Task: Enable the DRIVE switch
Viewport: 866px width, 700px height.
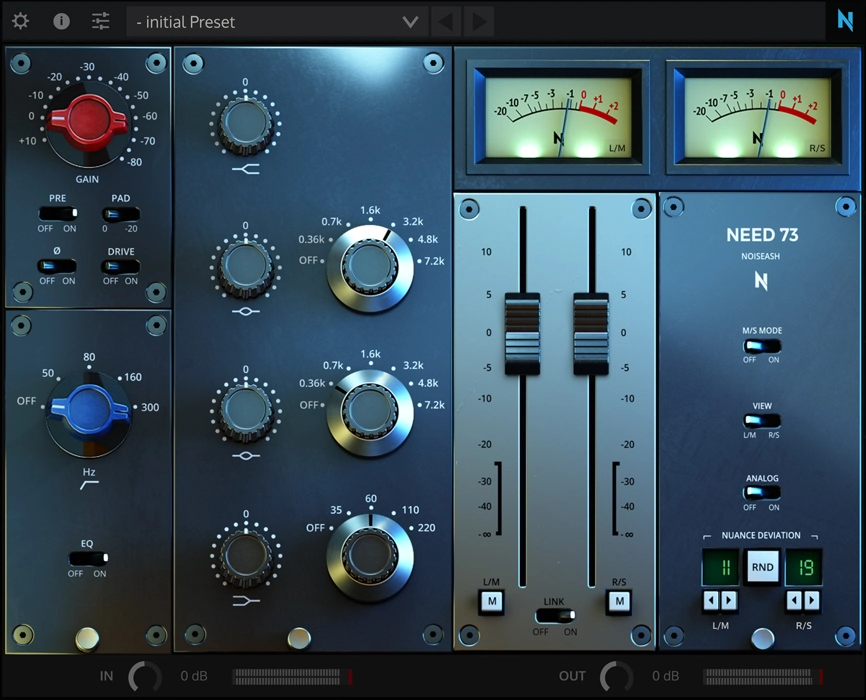Action: (120, 268)
